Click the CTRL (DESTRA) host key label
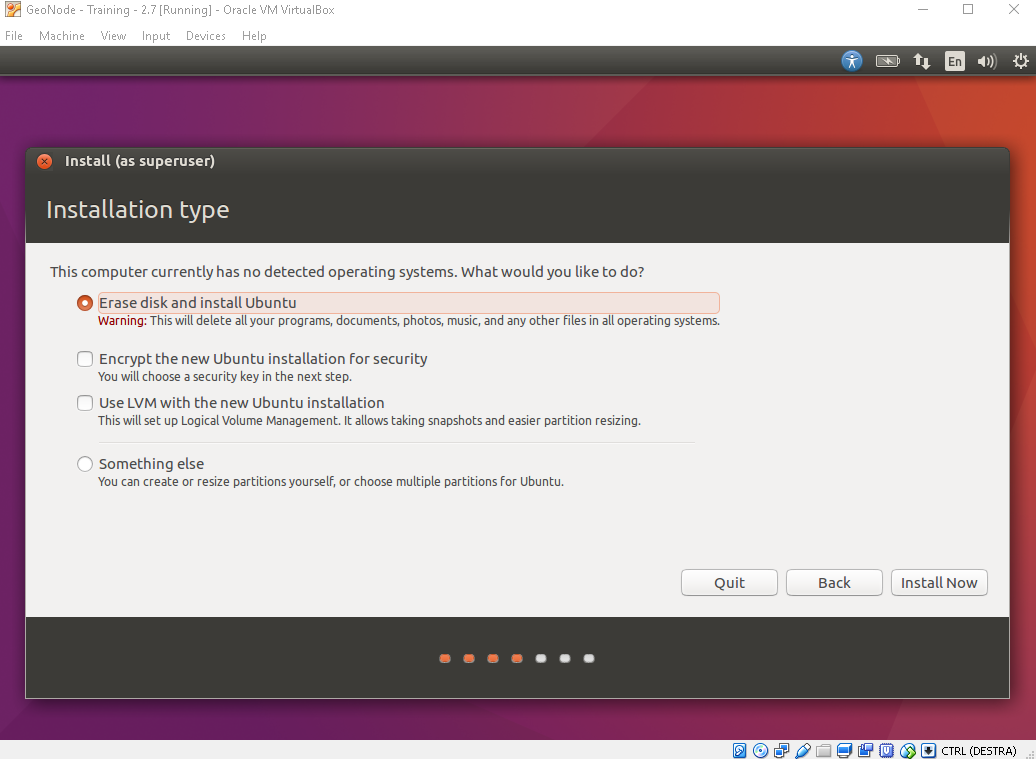The height and width of the screenshot is (759, 1036). coord(979,751)
